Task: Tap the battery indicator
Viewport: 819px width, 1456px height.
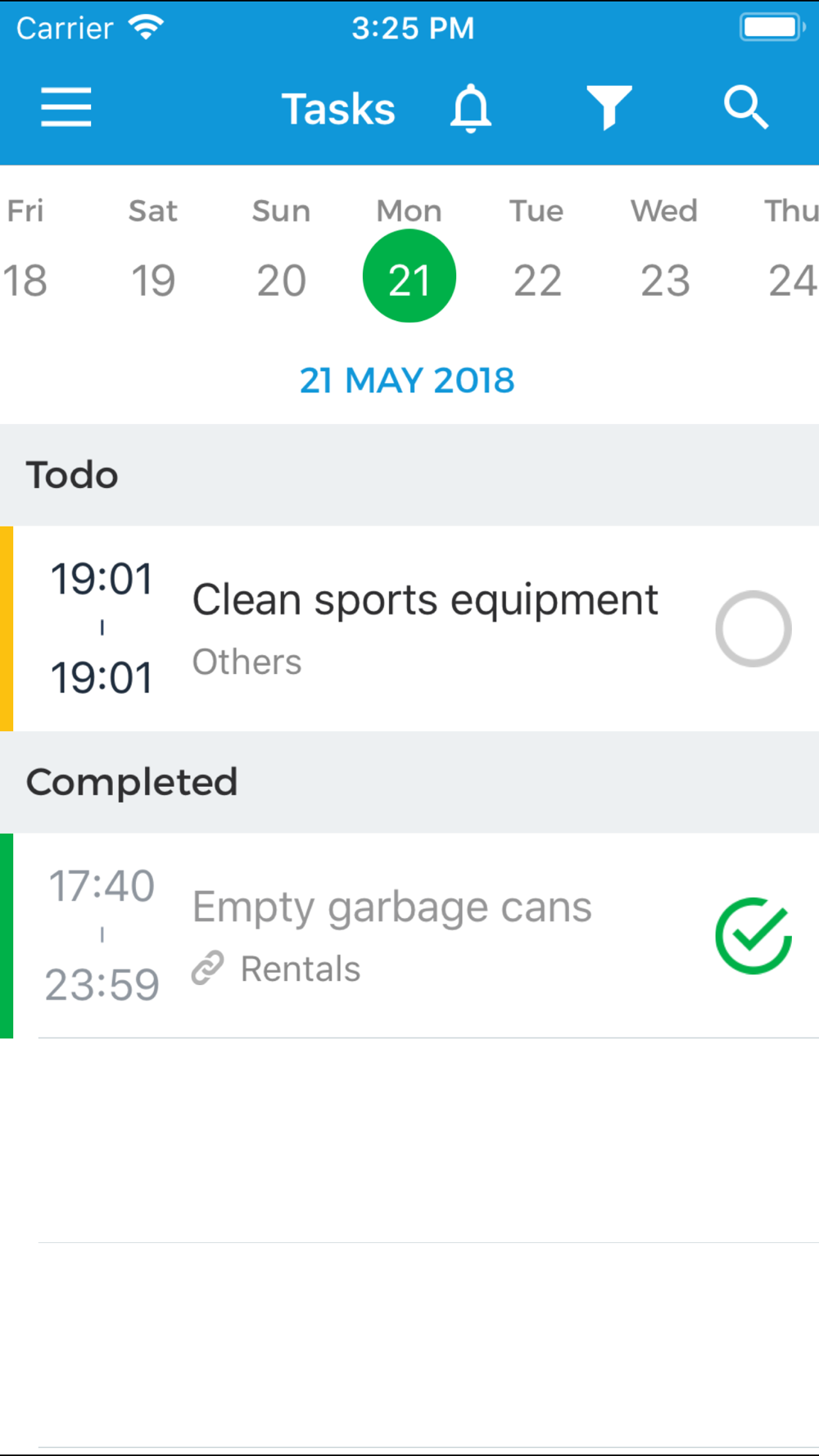Action: pyautogui.click(x=771, y=28)
